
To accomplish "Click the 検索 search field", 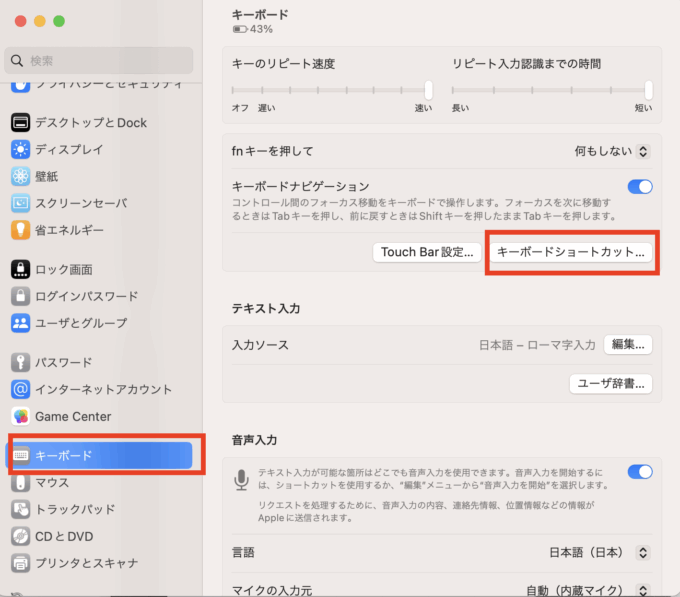I will pyautogui.click(x=100, y=61).
